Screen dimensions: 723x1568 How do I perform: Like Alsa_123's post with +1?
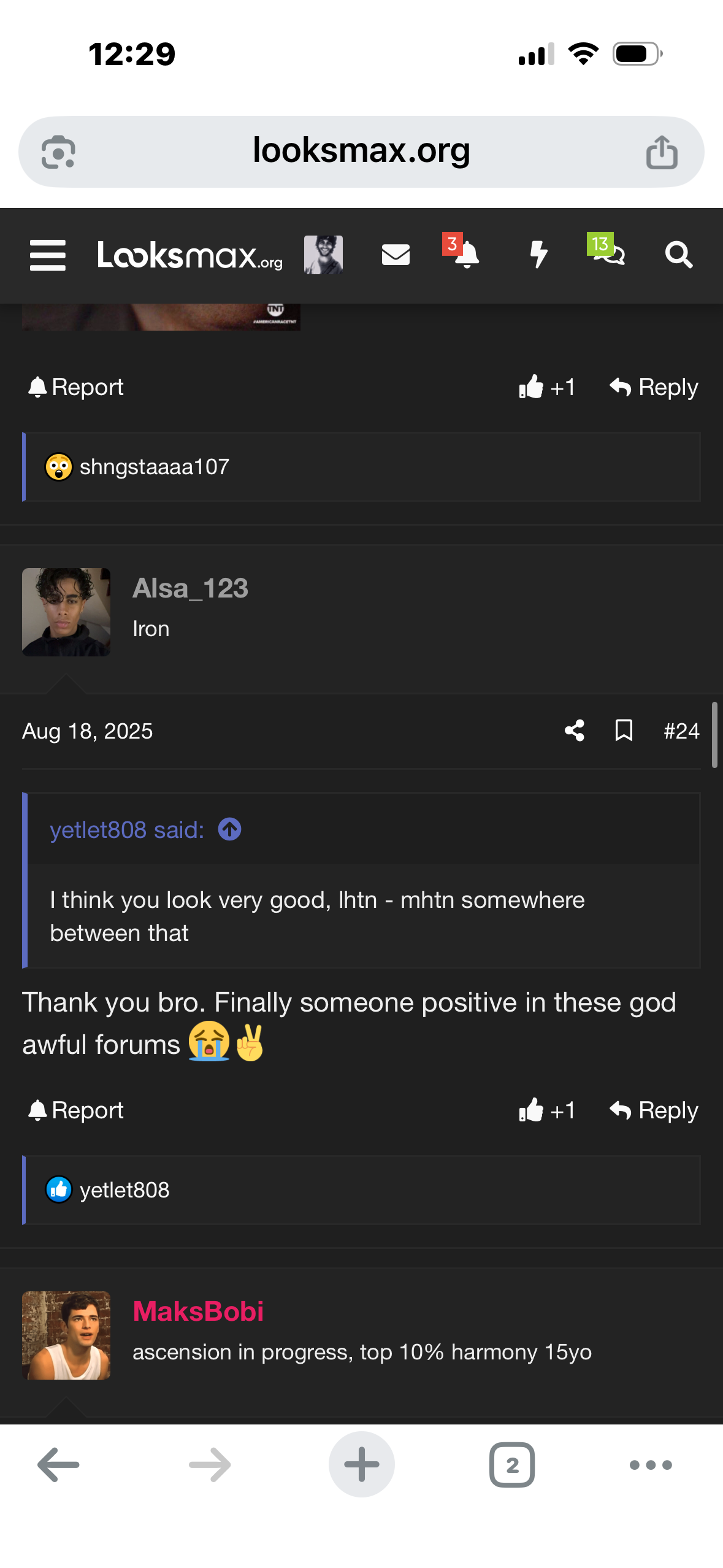tap(547, 1110)
